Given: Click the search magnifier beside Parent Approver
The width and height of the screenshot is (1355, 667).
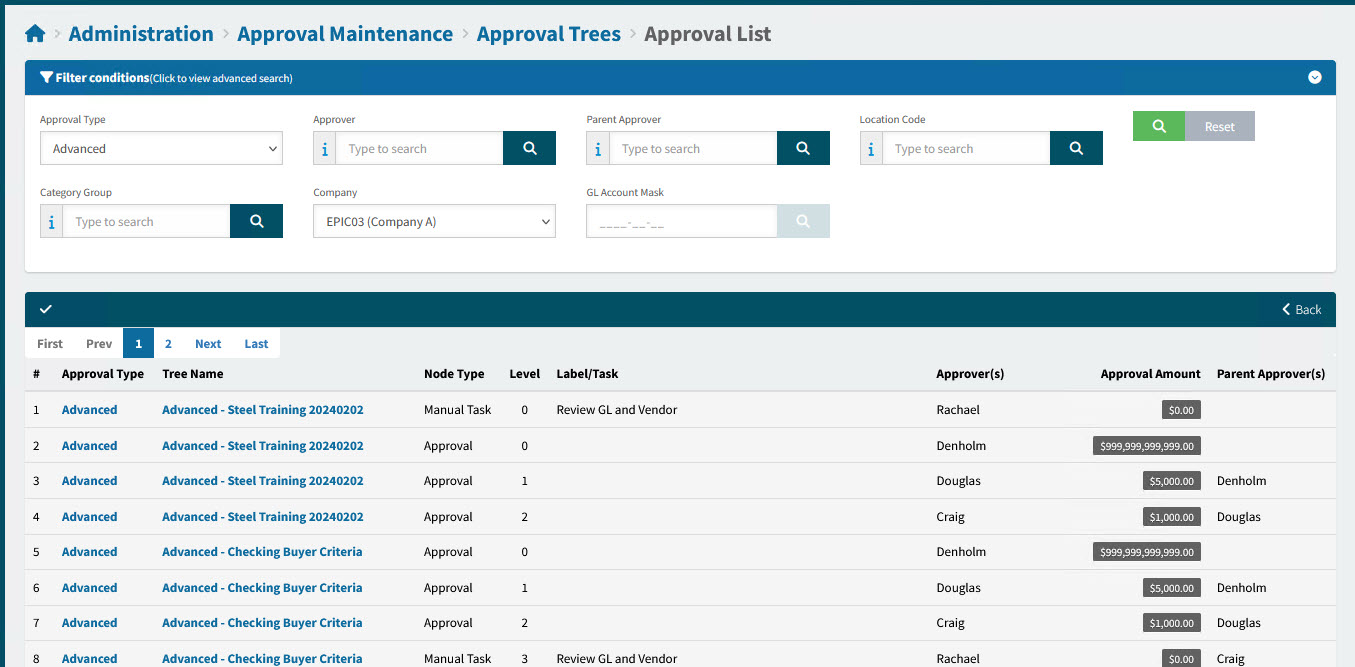Looking at the screenshot, I should click(803, 147).
